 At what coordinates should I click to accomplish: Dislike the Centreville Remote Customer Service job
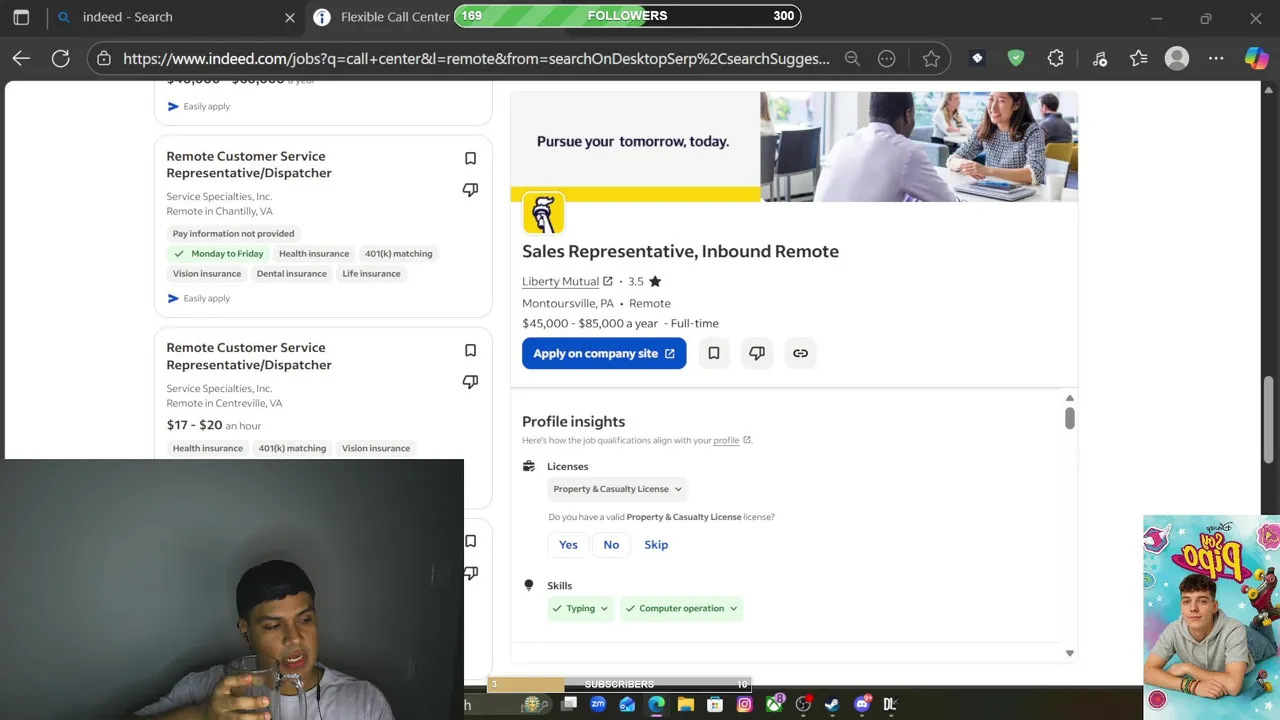point(470,381)
